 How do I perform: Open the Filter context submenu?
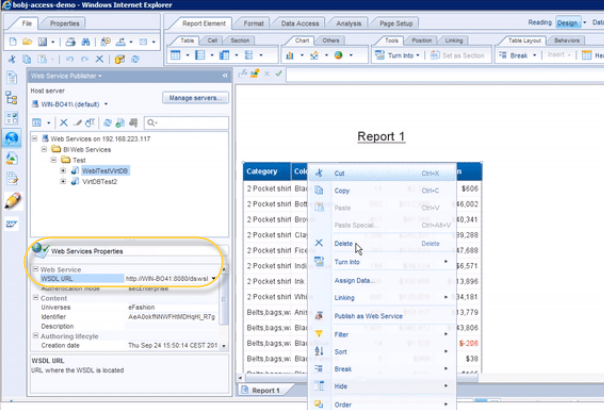[x=341, y=334]
